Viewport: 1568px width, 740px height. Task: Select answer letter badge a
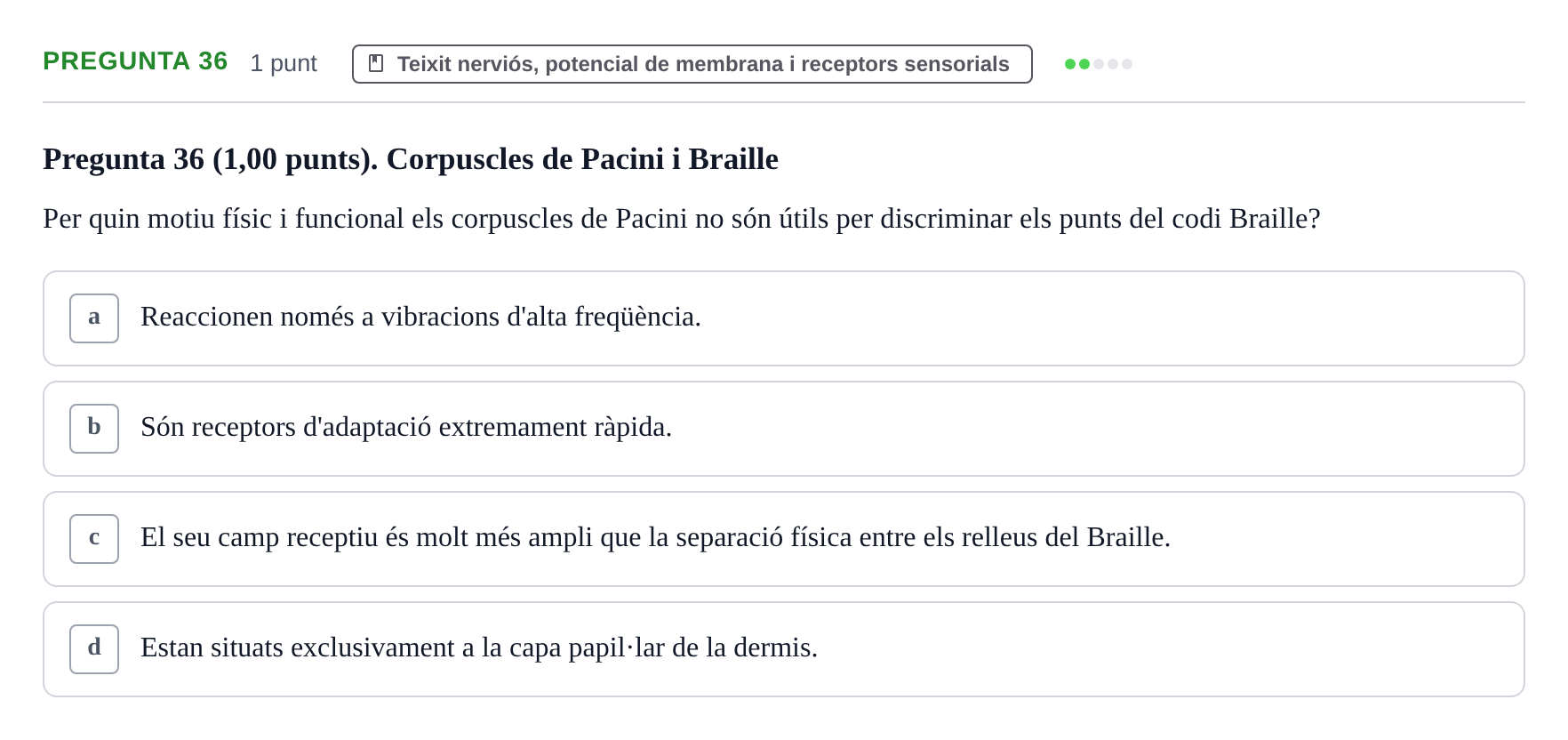click(x=94, y=318)
